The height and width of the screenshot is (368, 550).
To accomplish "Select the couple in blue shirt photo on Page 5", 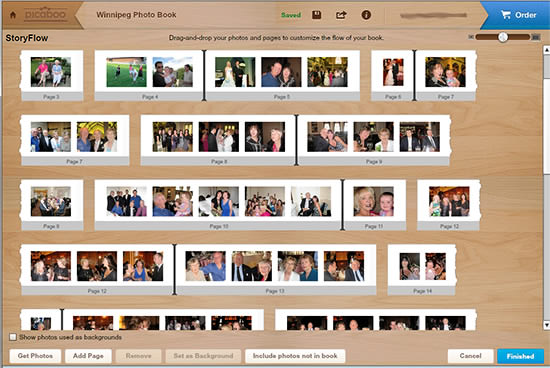I will click(x=281, y=72).
